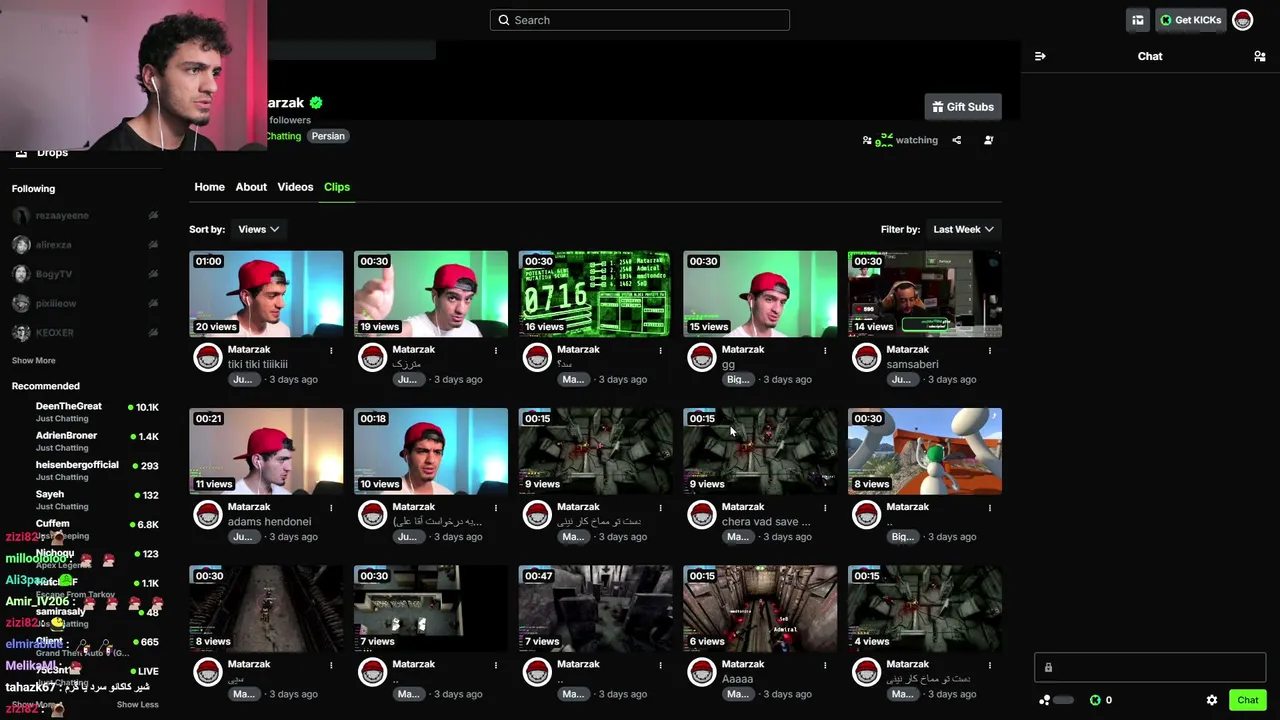This screenshot has height=720, width=1280.
Task: Open the Filter by Last Week dropdown
Action: pyautogui.click(x=963, y=229)
